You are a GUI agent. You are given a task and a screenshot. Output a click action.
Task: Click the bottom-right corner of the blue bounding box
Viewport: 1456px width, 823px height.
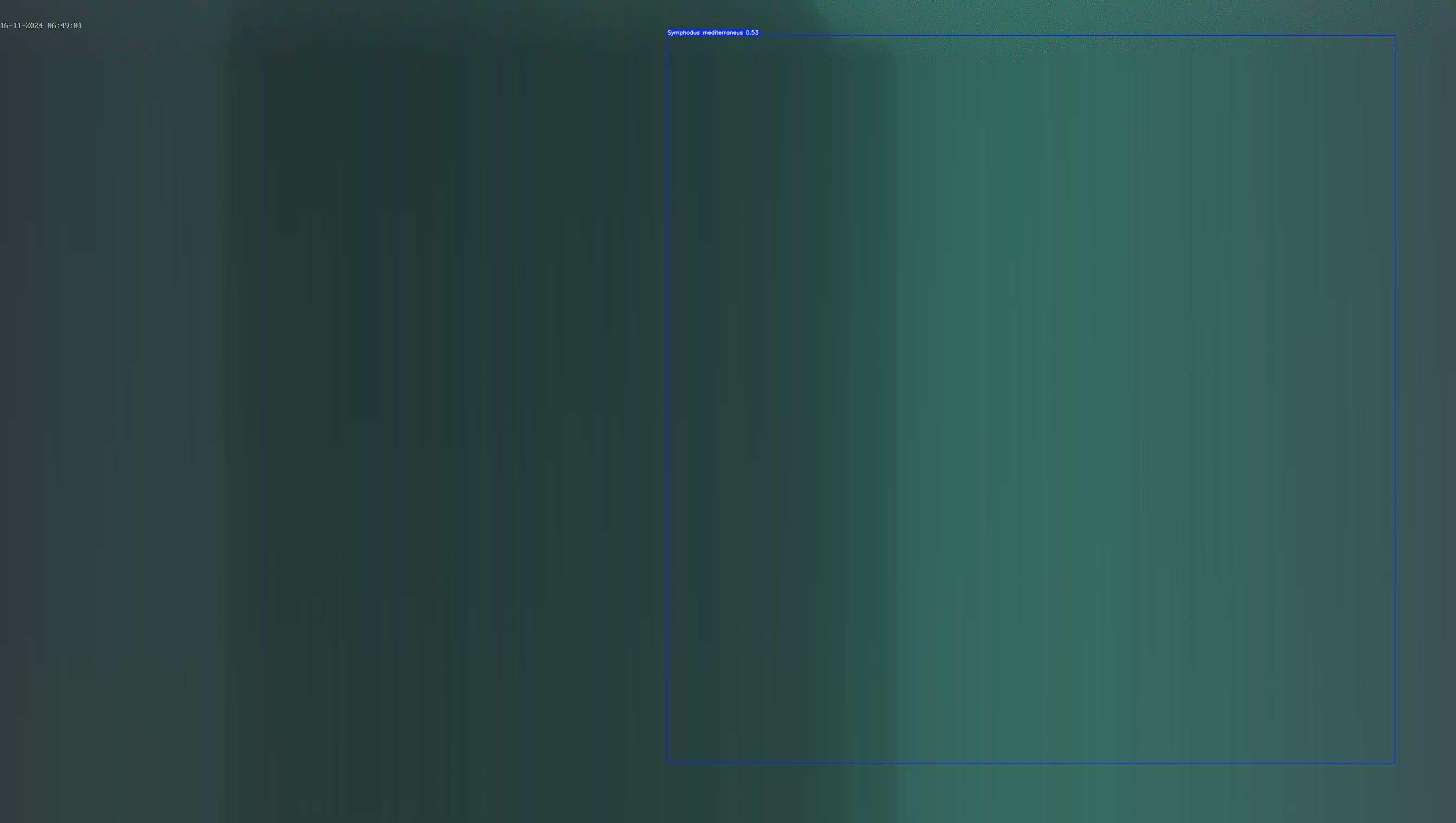click(x=1395, y=763)
